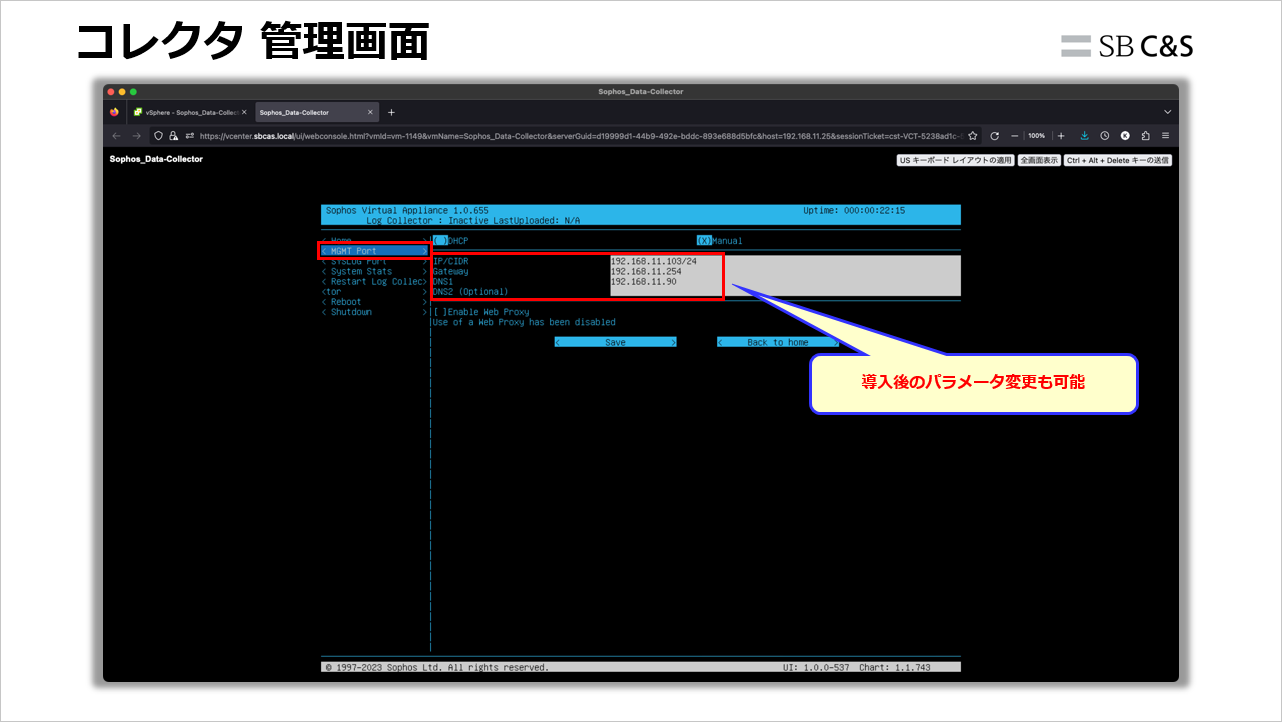Image resolution: width=1282 pixels, height=722 pixels.
Task: Select the Sophos_Data-Collector browser tab
Action: pyautogui.click(x=317, y=112)
